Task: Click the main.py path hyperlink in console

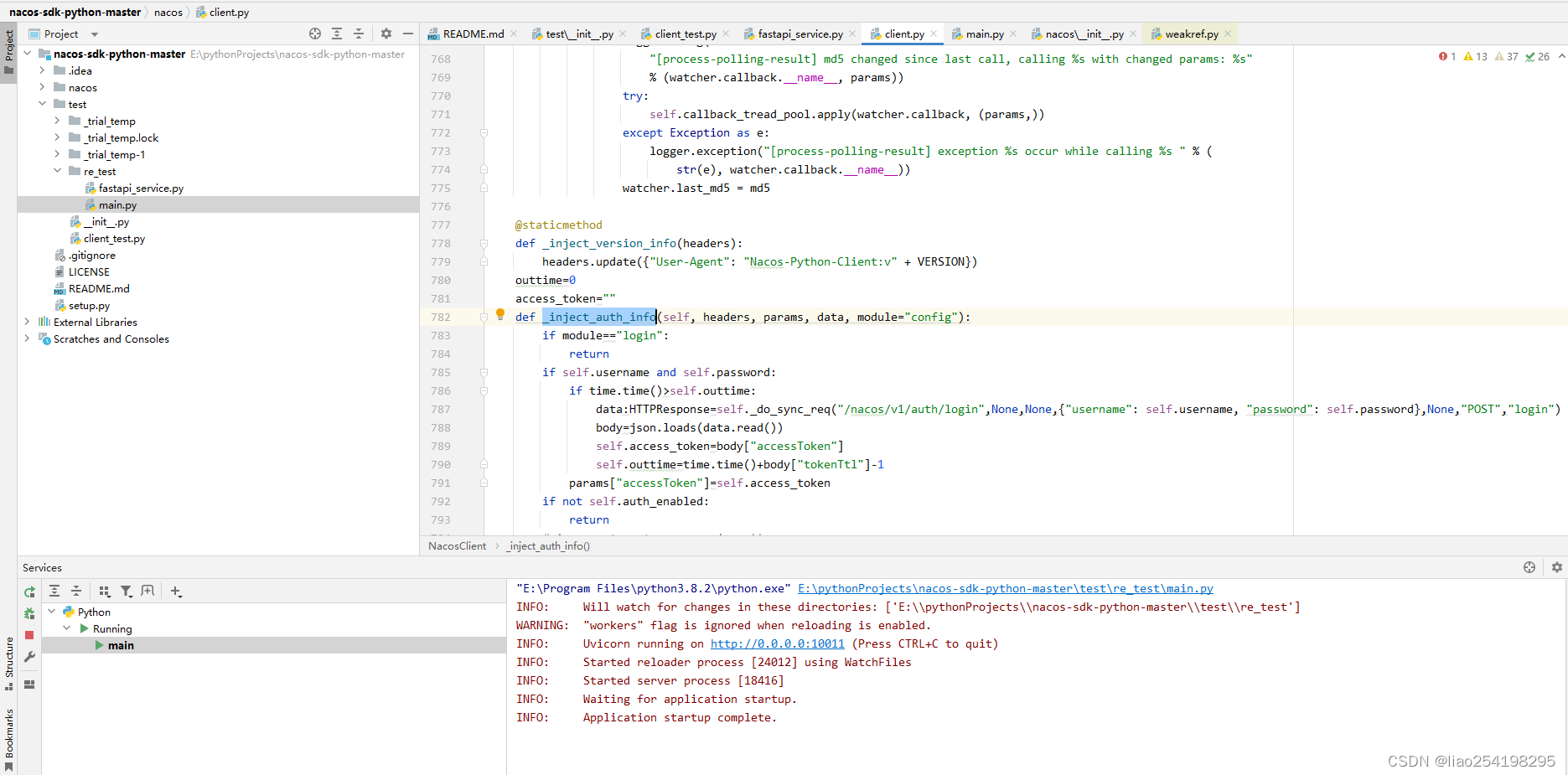Action: [1005, 588]
